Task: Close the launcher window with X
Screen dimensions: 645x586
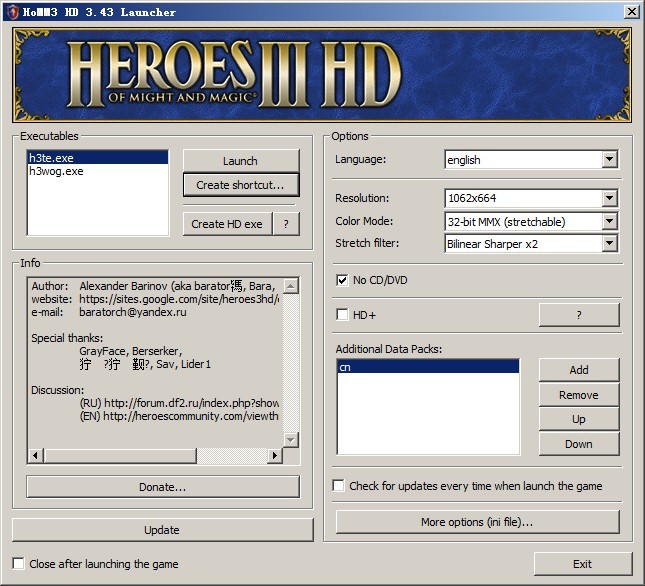Action: point(631,12)
